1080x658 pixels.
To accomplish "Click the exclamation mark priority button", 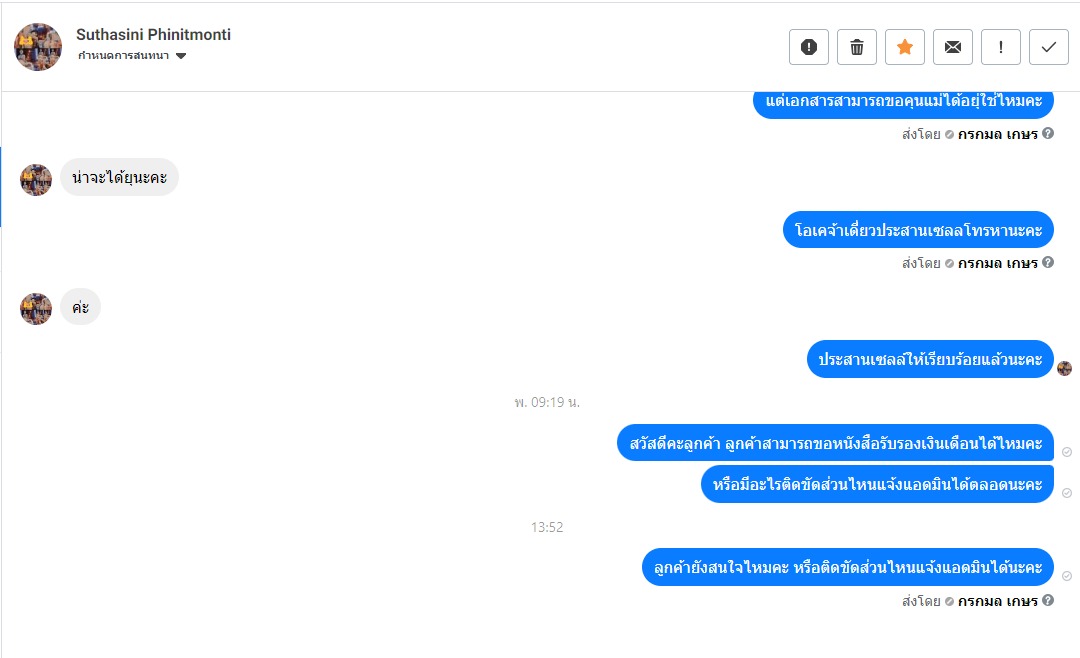I will pyautogui.click(x=1001, y=47).
